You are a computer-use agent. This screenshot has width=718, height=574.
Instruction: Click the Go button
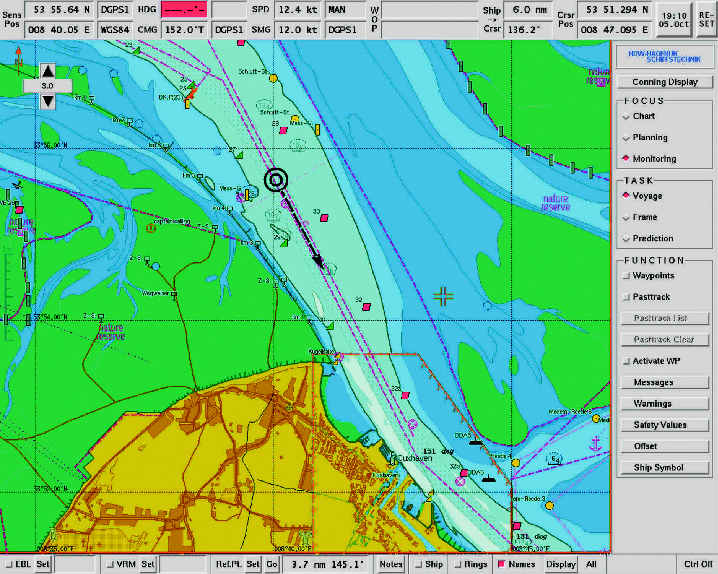pyautogui.click(x=272, y=564)
